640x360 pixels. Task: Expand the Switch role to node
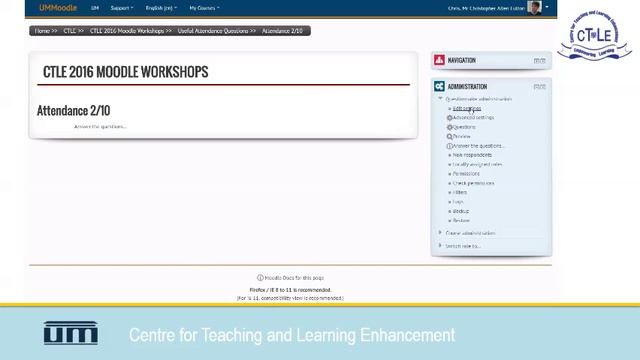coord(440,246)
